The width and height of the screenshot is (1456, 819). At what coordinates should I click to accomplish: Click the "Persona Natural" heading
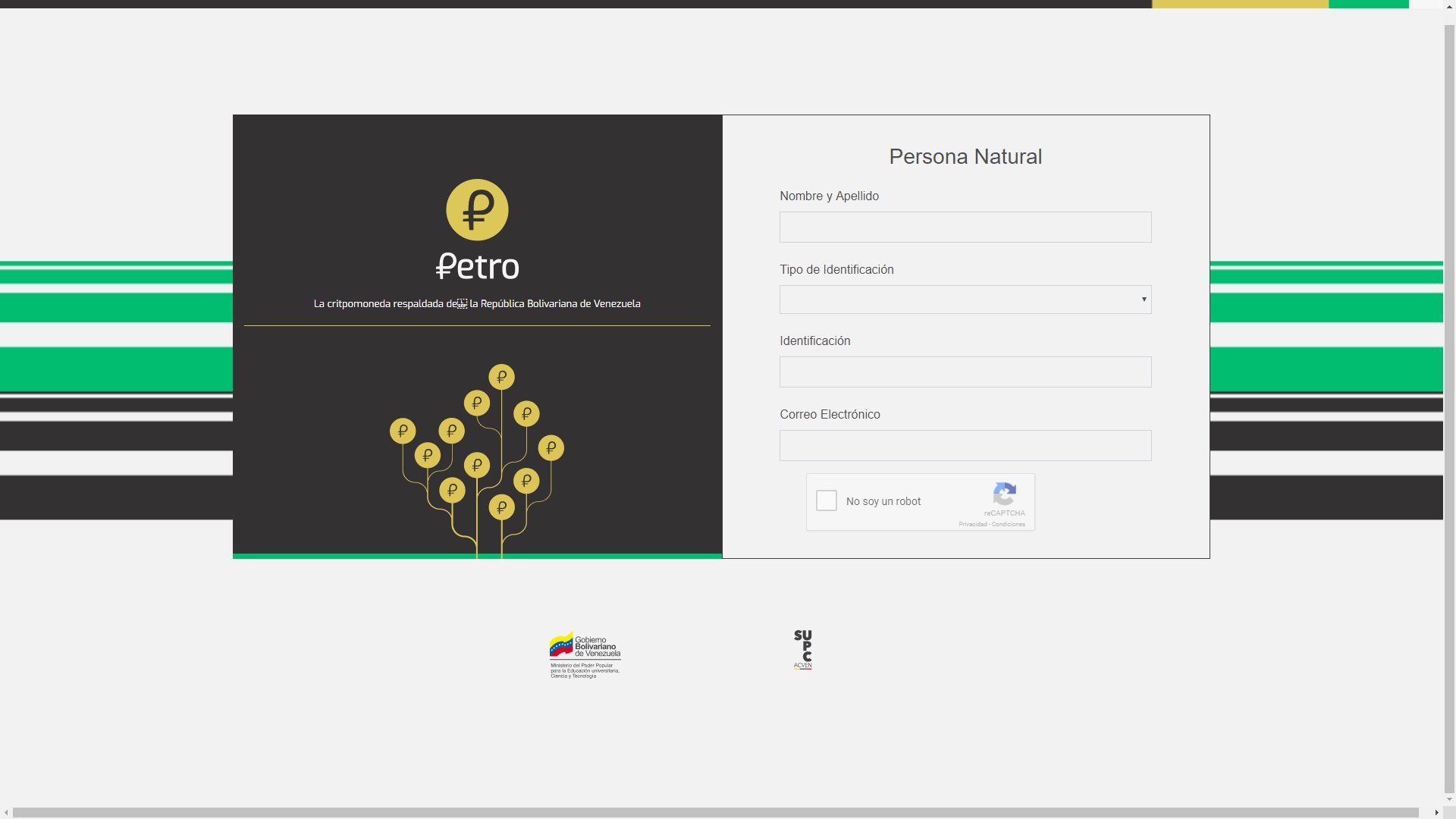coord(965,156)
